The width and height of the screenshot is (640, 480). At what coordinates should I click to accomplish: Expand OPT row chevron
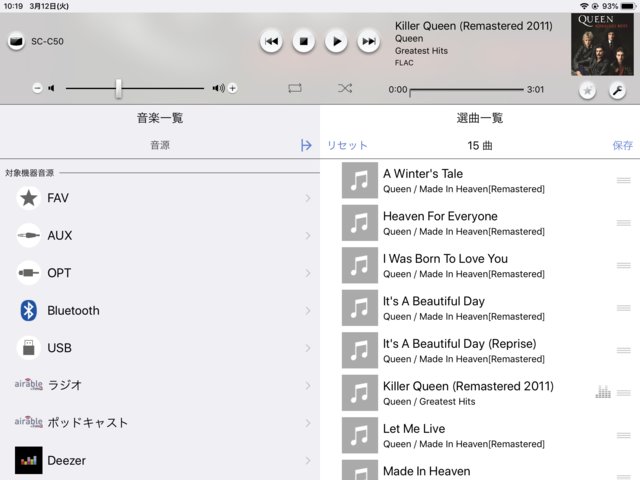308,273
